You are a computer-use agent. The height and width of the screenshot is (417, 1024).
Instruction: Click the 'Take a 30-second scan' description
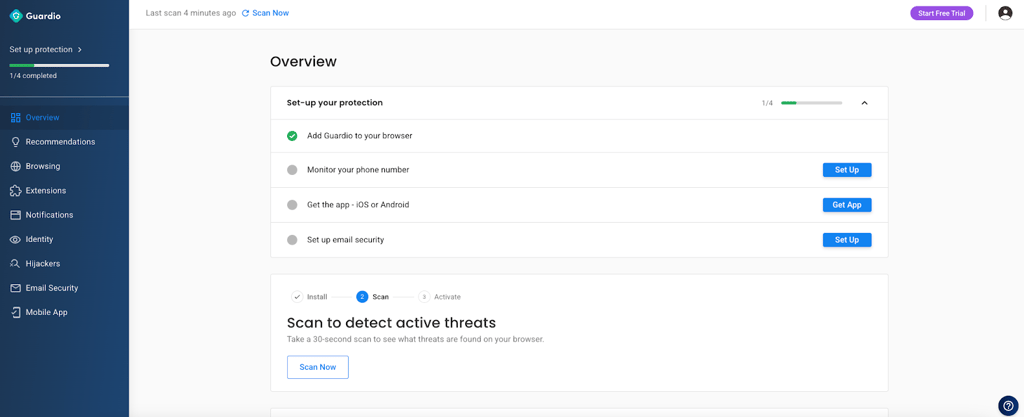pyautogui.click(x=415, y=340)
